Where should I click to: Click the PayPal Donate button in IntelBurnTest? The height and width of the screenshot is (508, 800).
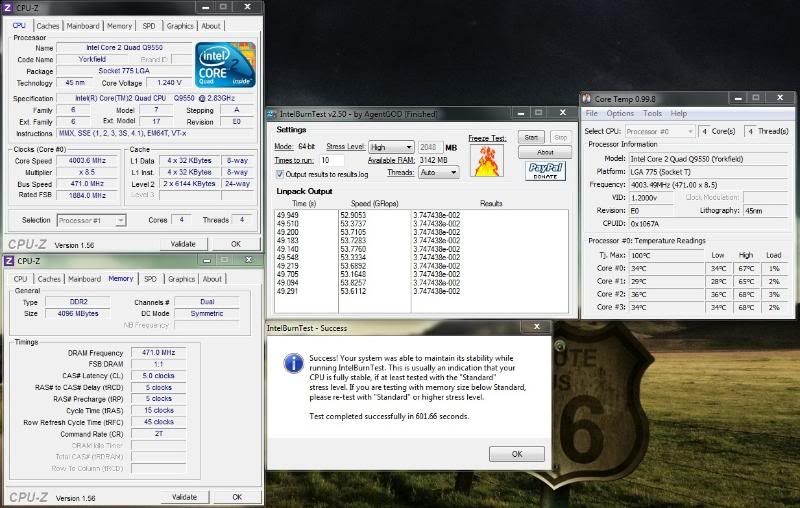coord(545,170)
